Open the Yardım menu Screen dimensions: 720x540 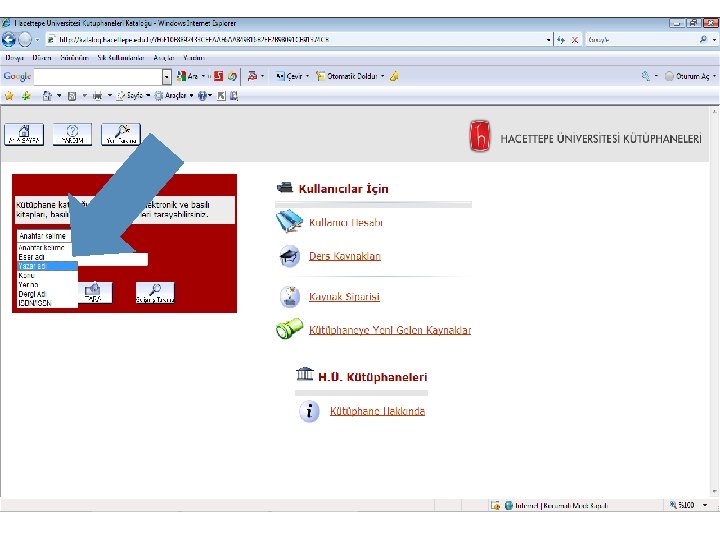pos(193,58)
